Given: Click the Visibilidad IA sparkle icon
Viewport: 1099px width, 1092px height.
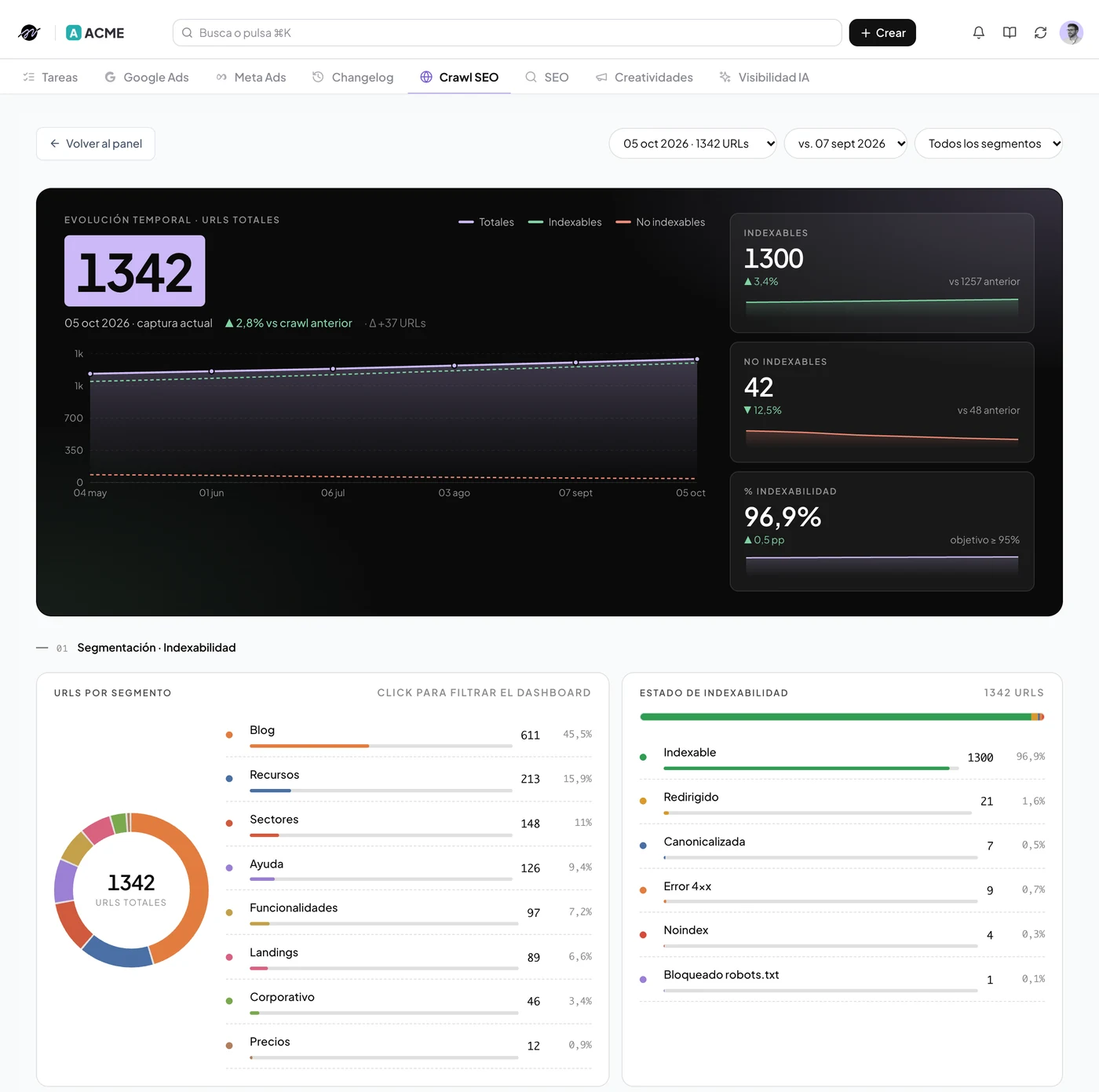Looking at the screenshot, I should click(x=725, y=77).
